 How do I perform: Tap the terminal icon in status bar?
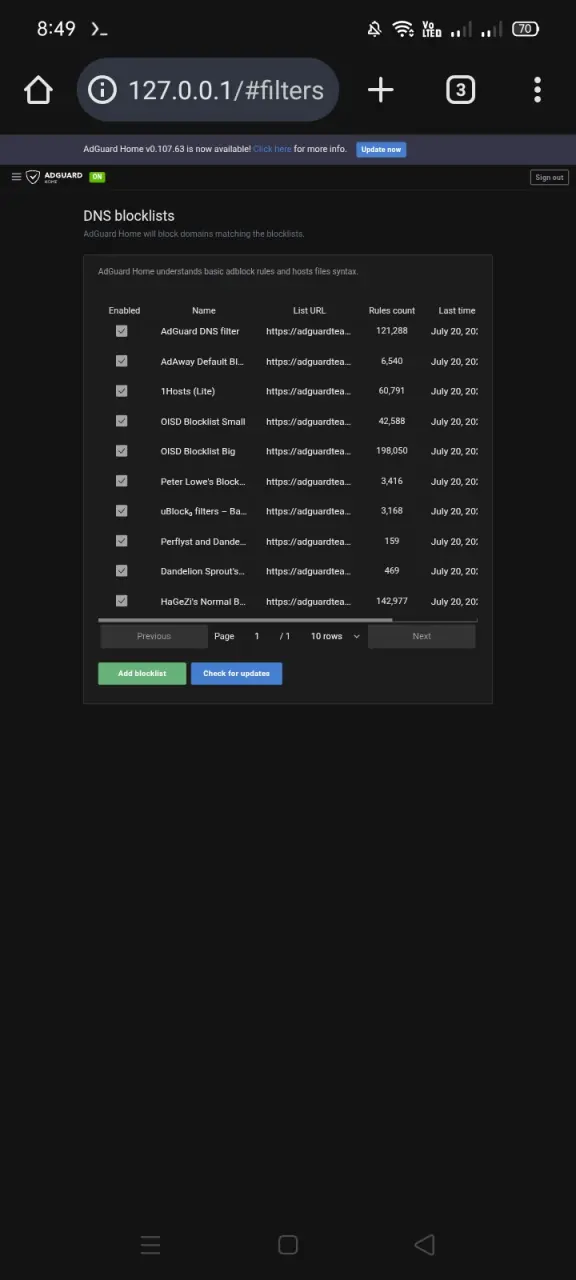coord(99,29)
